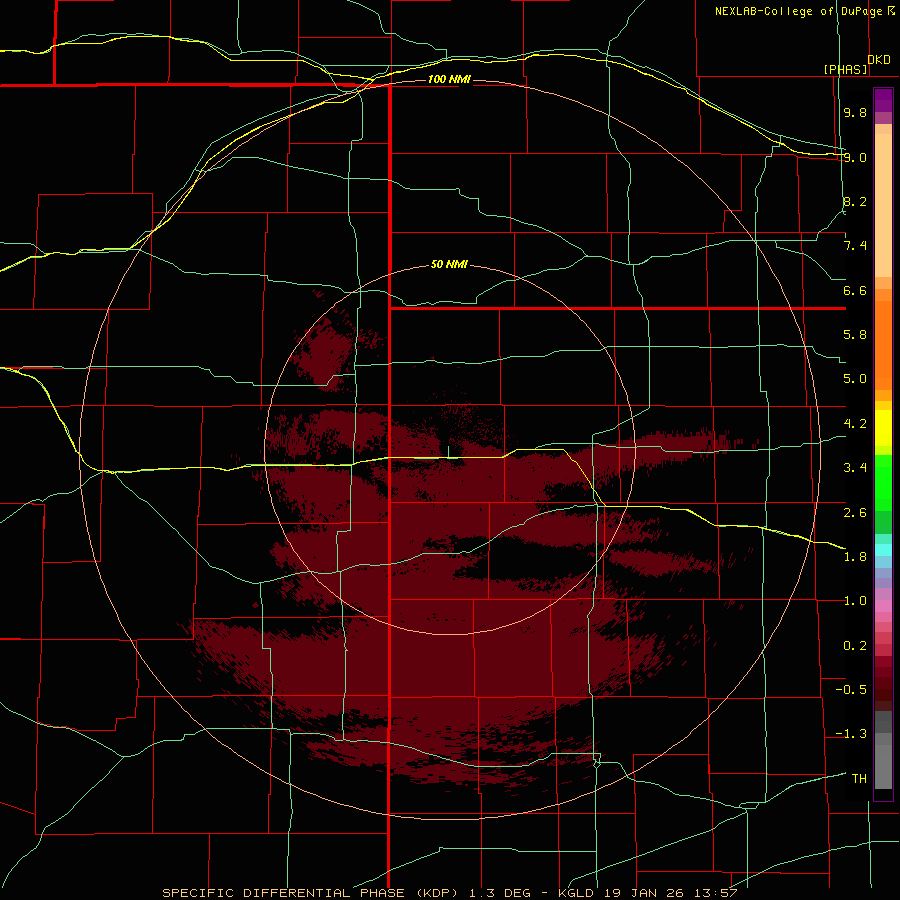
Task: Pick the pink color bar segment near 1.0
Action: click(x=883, y=606)
